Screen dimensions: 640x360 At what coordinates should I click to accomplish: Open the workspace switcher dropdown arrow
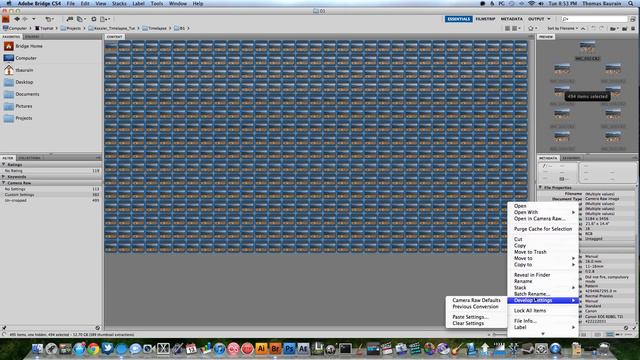coord(549,19)
